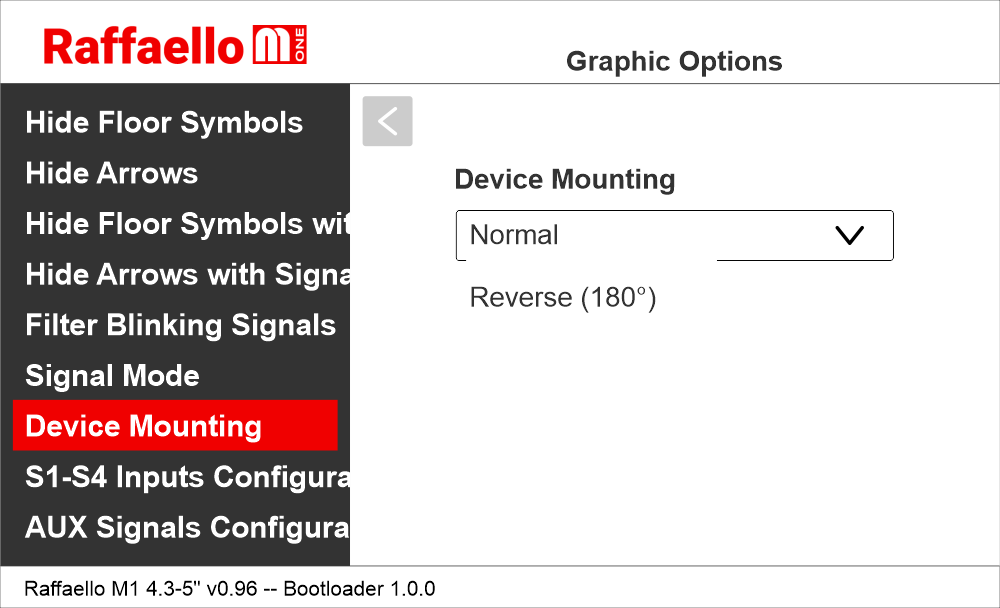Click Raffaello M1 version text in footer
This screenshot has width=1000, height=608.
138,588
